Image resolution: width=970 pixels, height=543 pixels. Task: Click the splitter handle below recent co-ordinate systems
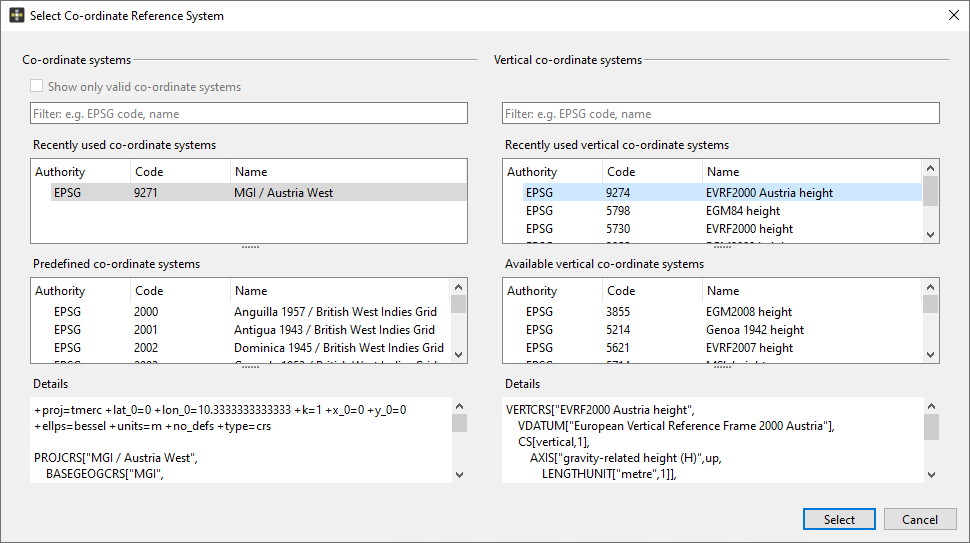click(250, 247)
